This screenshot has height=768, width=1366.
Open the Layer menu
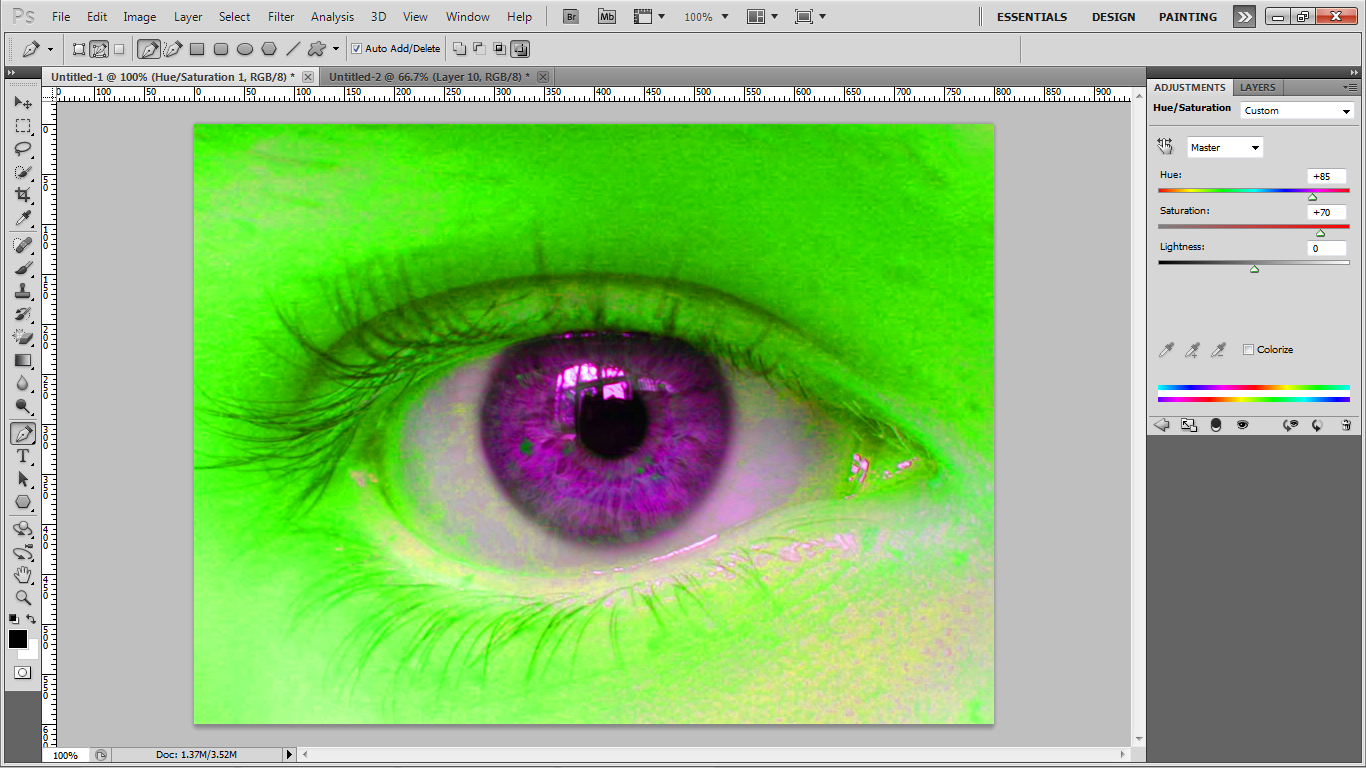tap(188, 16)
